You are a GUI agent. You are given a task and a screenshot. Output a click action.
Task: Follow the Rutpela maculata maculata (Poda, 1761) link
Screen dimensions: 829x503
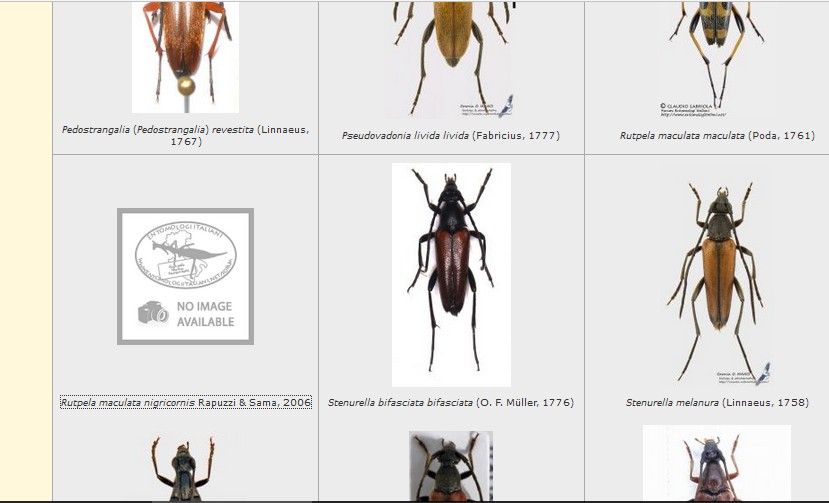tap(716, 135)
